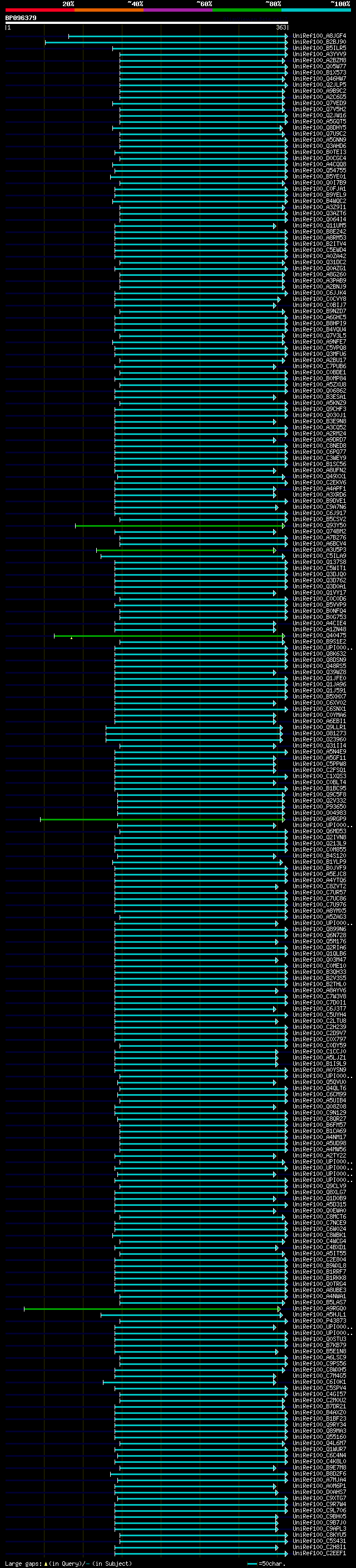Viewport: 356px width, 1568px height.
Task: Open hit UniRef100_Q2JLP5
Action: (319, 85)
